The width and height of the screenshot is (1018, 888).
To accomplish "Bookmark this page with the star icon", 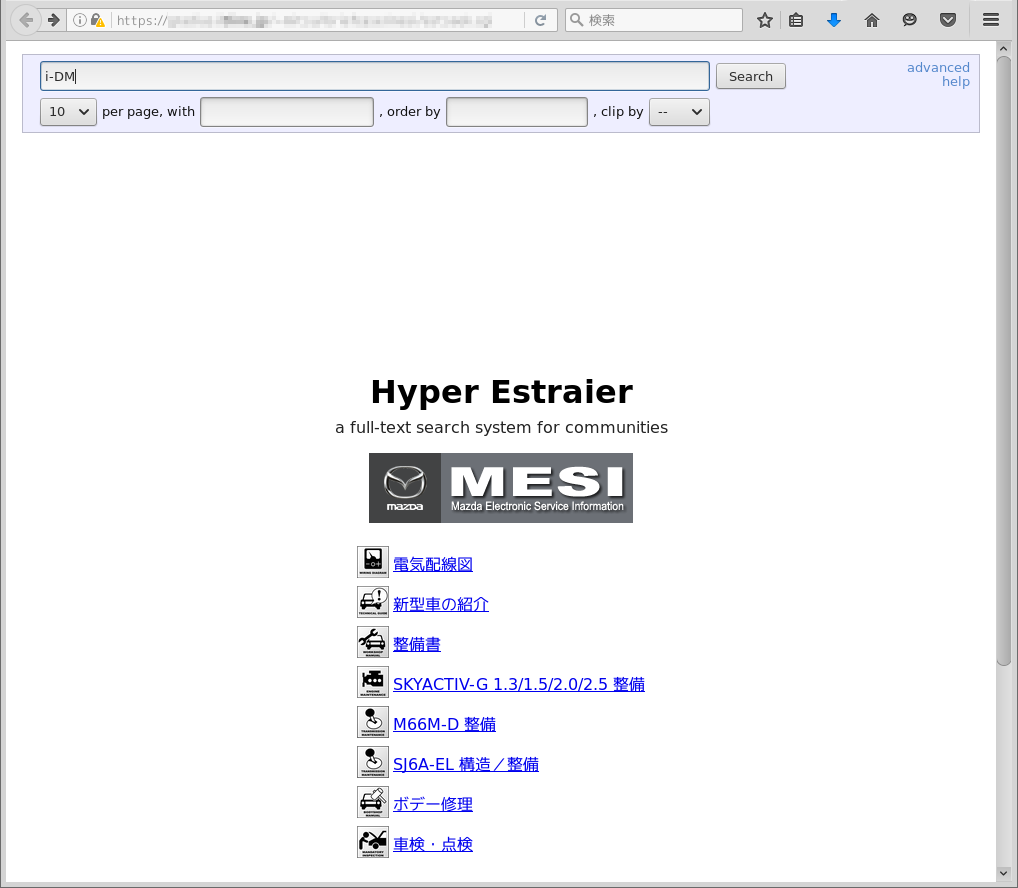I will coord(765,20).
